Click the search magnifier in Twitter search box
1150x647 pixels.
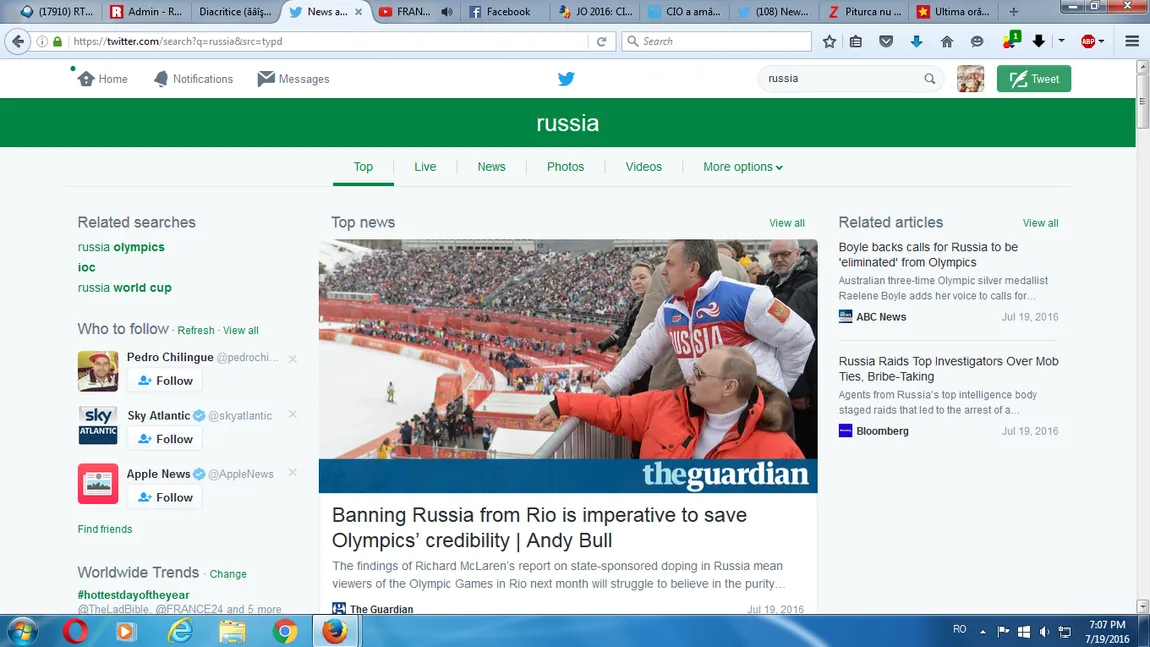pos(929,78)
